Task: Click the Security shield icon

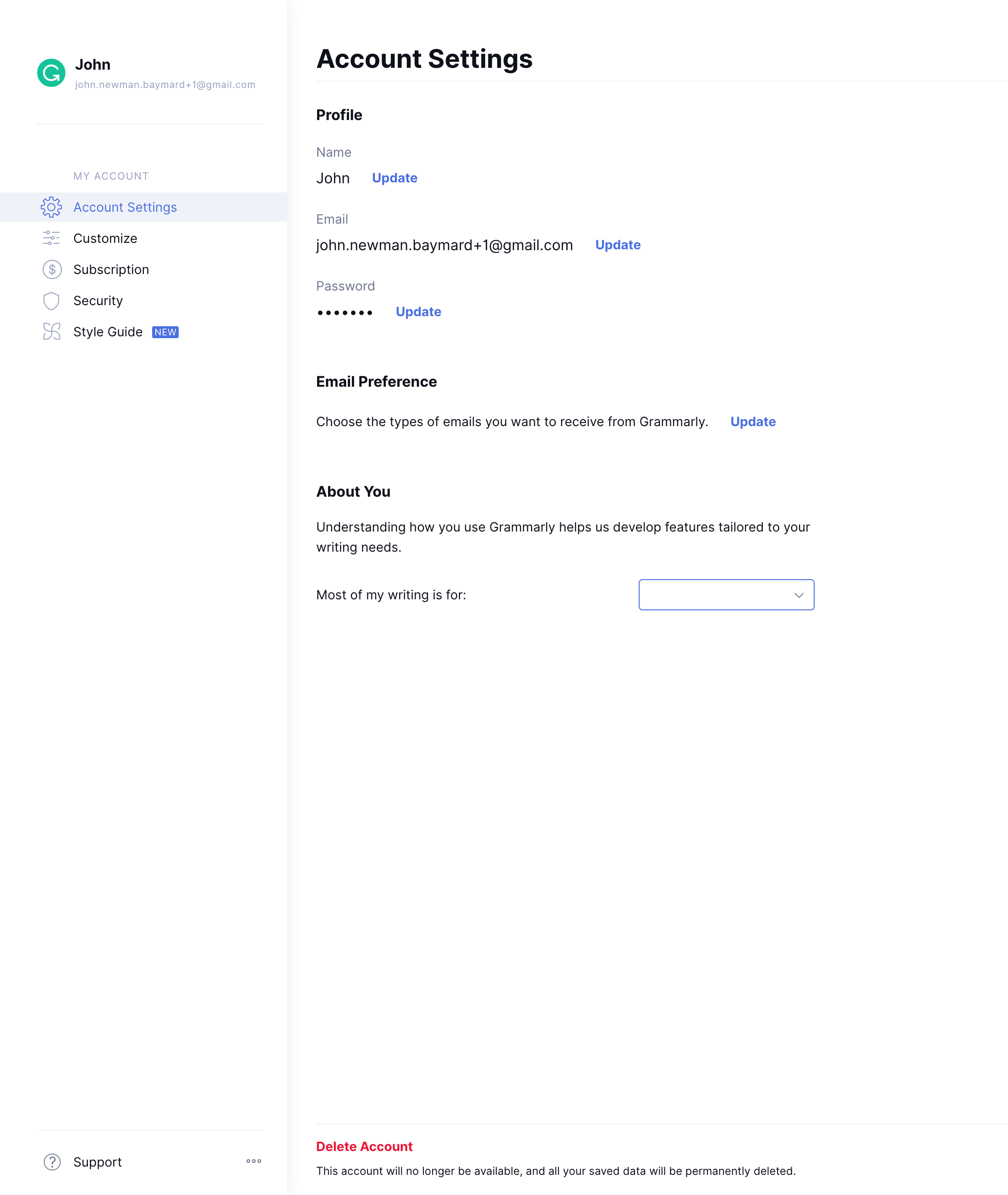Action: pos(51,300)
